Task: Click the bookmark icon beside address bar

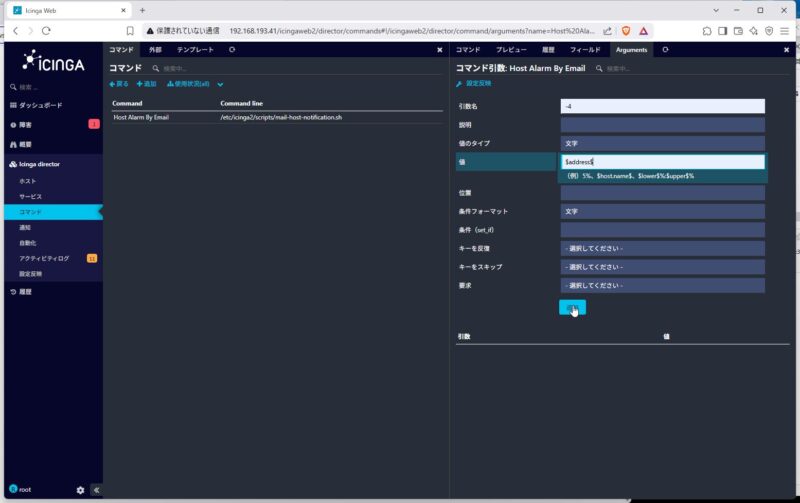Action: pos(130,31)
